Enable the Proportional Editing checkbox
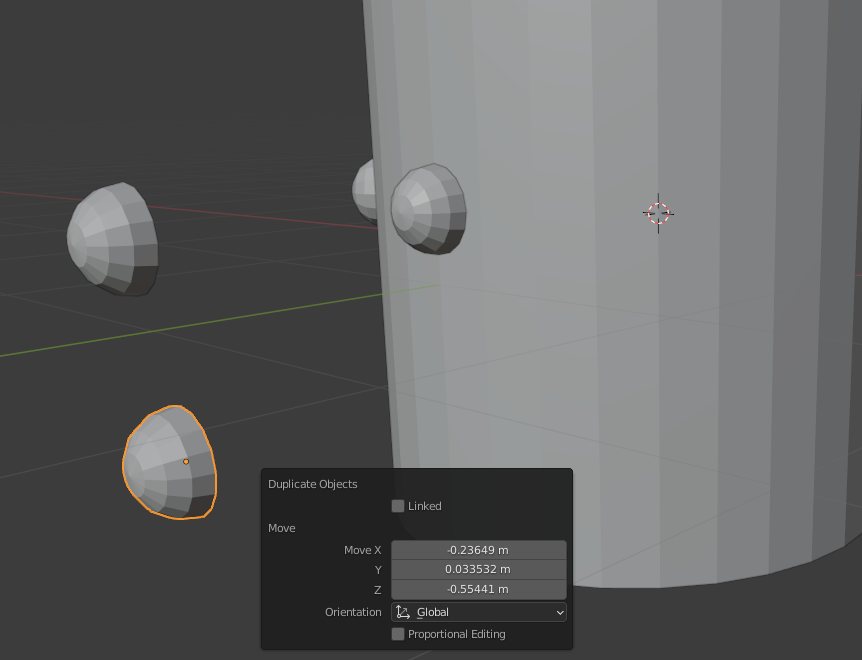This screenshot has height=660, width=862. pyautogui.click(x=397, y=634)
